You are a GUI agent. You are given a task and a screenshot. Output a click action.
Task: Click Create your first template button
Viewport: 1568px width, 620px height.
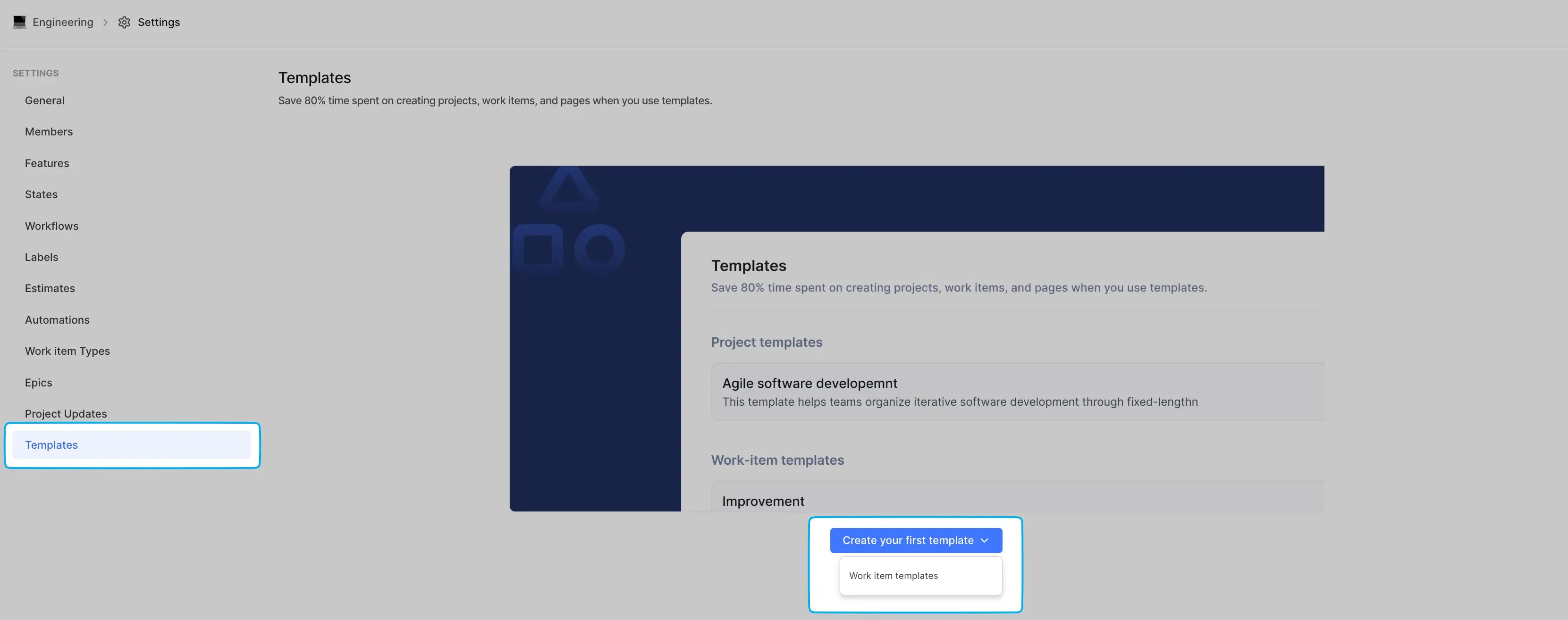coord(908,540)
